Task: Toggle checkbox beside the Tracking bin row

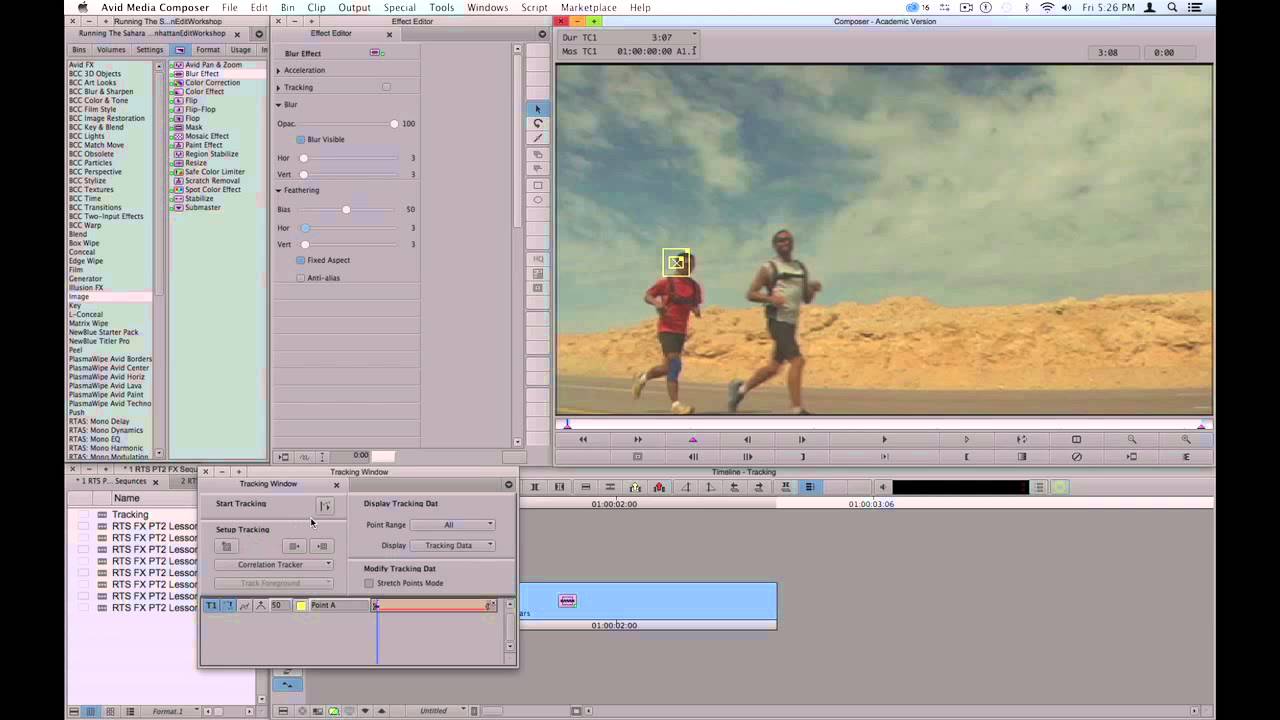Action: (84, 514)
